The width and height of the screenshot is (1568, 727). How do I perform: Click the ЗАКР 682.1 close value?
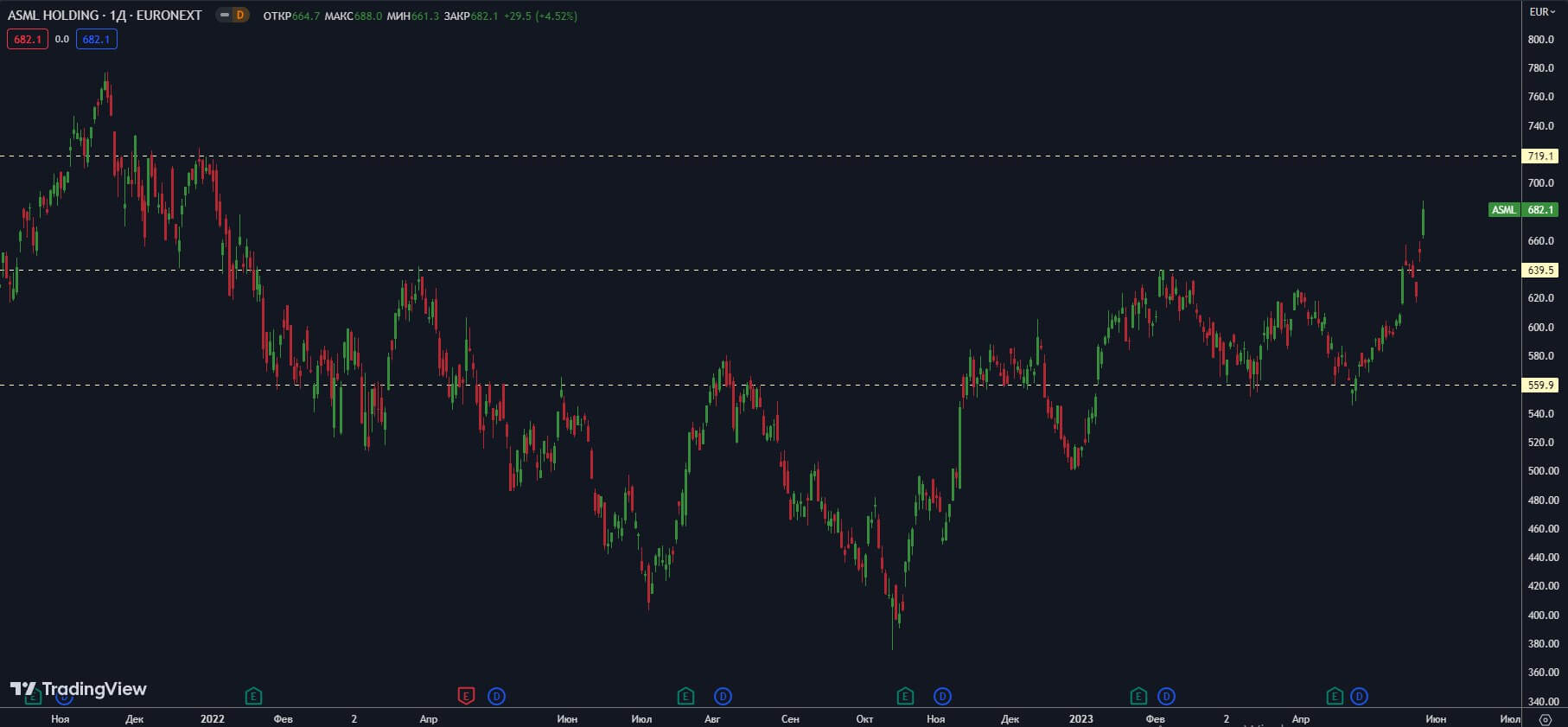pyautogui.click(x=471, y=16)
